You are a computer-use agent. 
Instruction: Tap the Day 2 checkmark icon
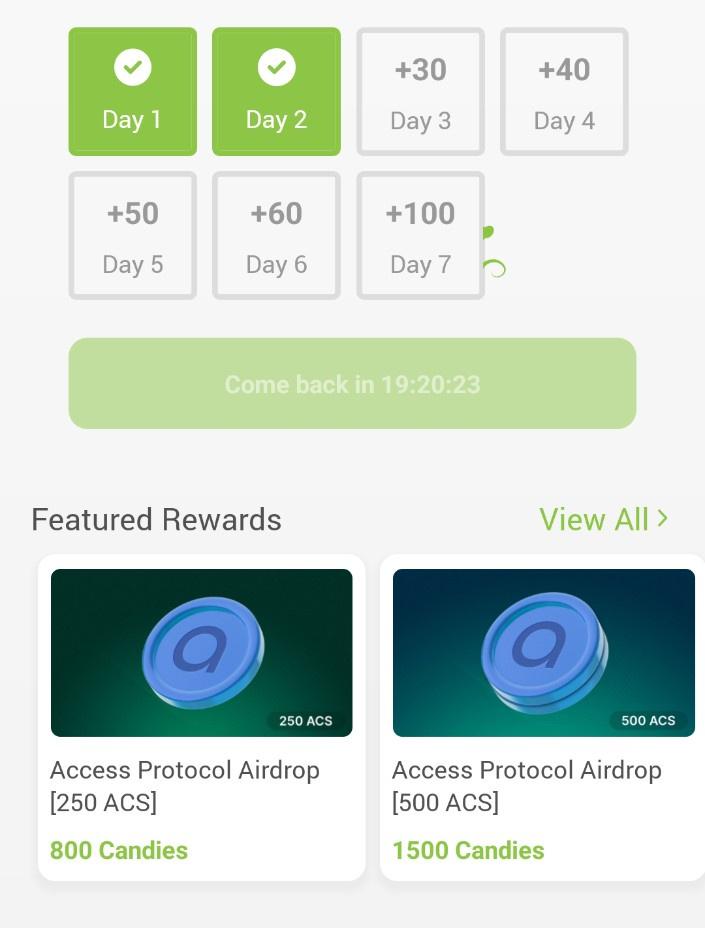coord(276,67)
